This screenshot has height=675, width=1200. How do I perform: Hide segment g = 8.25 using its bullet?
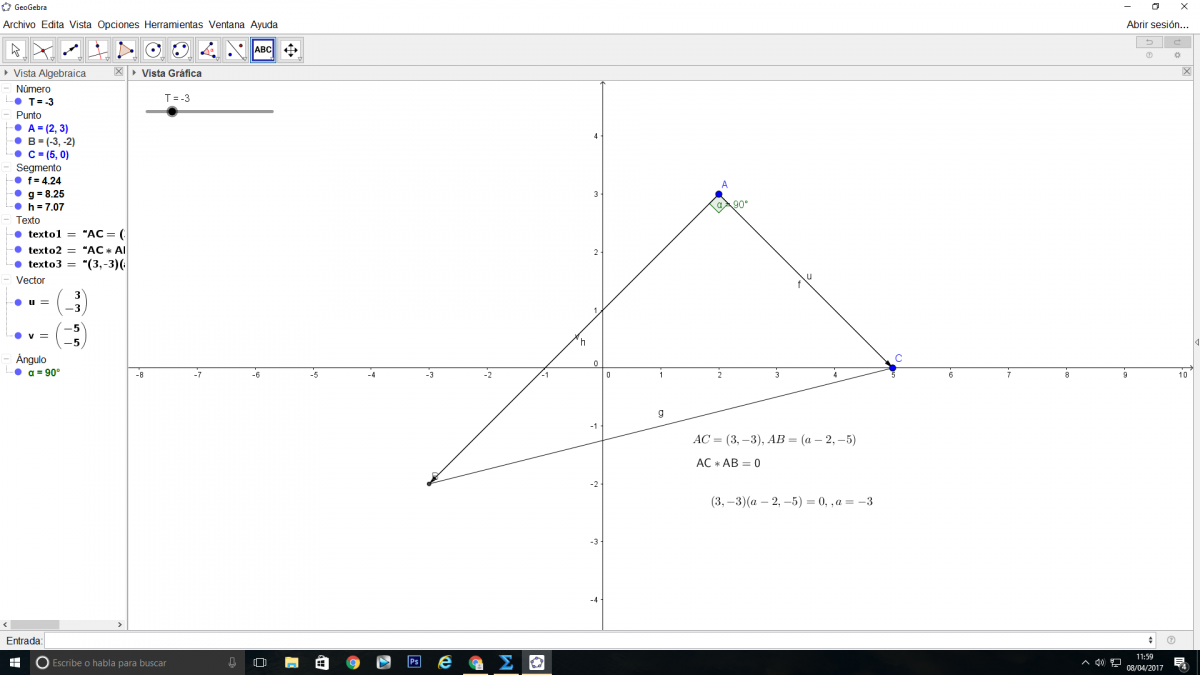18,194
